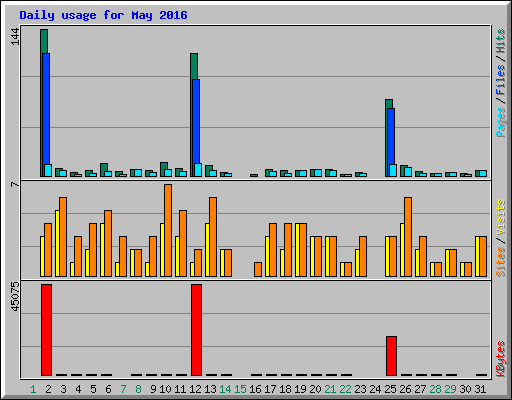Select the green hits bar for day 2
This screenshot has width=512, height=400.
[x=44, y=41]
